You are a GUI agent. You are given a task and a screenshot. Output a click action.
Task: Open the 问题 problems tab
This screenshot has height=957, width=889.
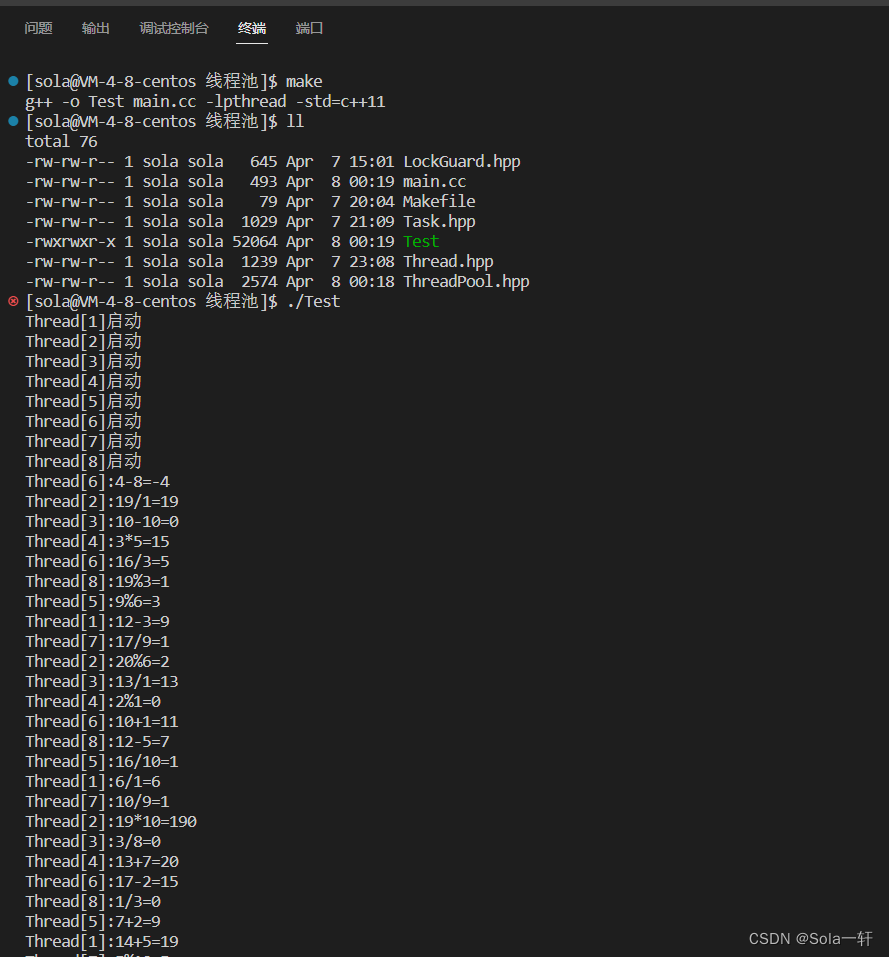pos(38,28)
